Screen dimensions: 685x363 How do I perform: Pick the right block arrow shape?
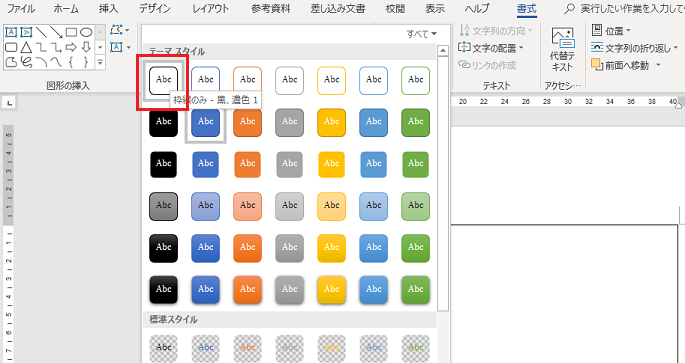pyautogui.click(x=71, y=47)
